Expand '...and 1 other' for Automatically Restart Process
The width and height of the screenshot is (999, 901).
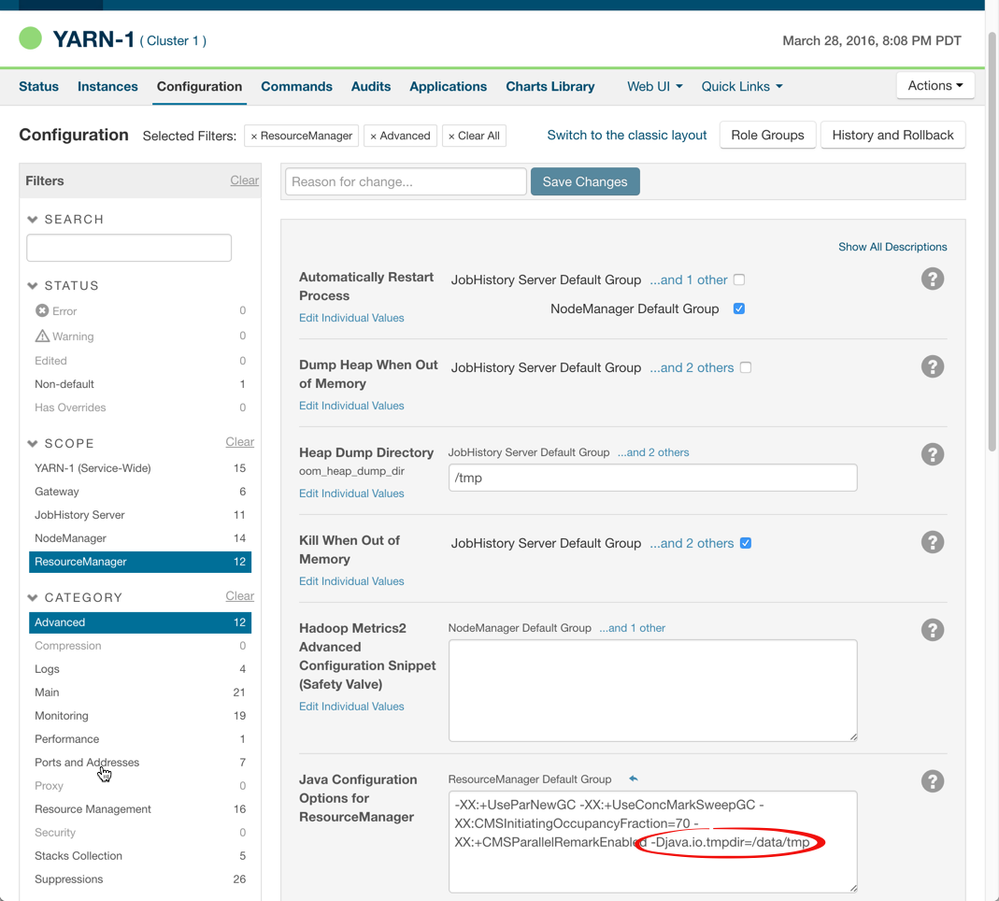pos(688,280)
